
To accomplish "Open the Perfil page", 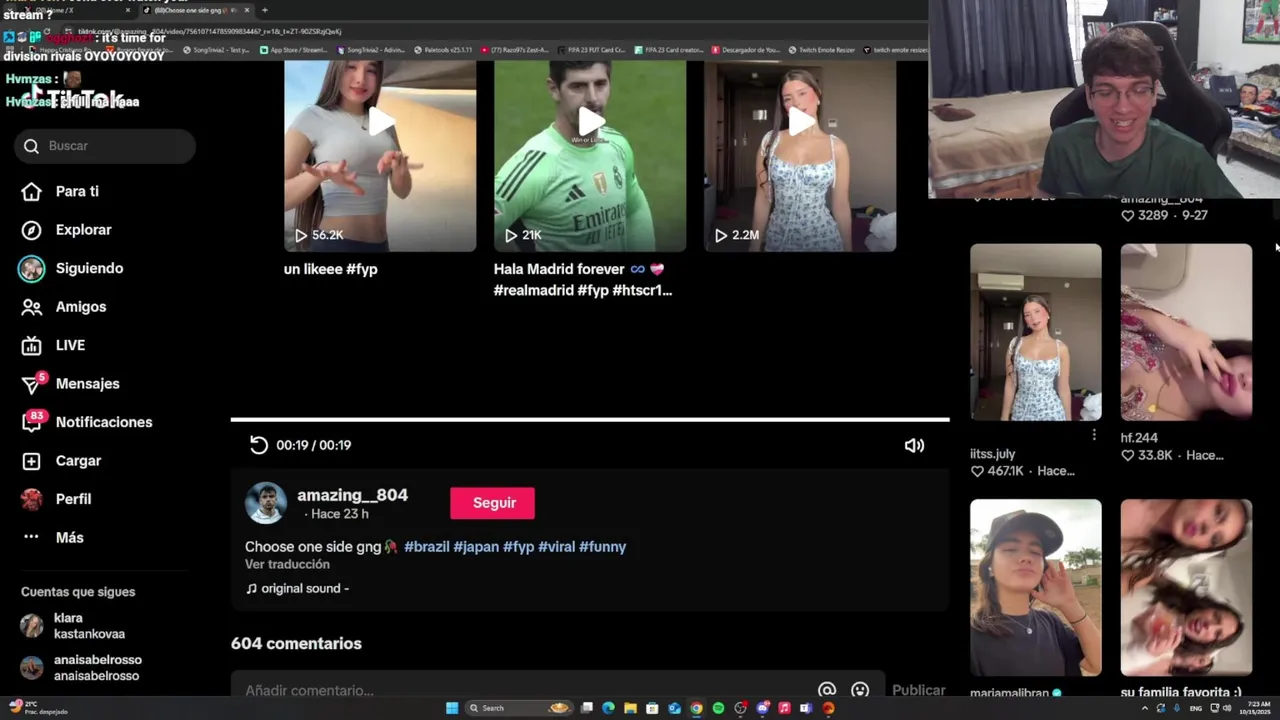I will click(57, 499).
